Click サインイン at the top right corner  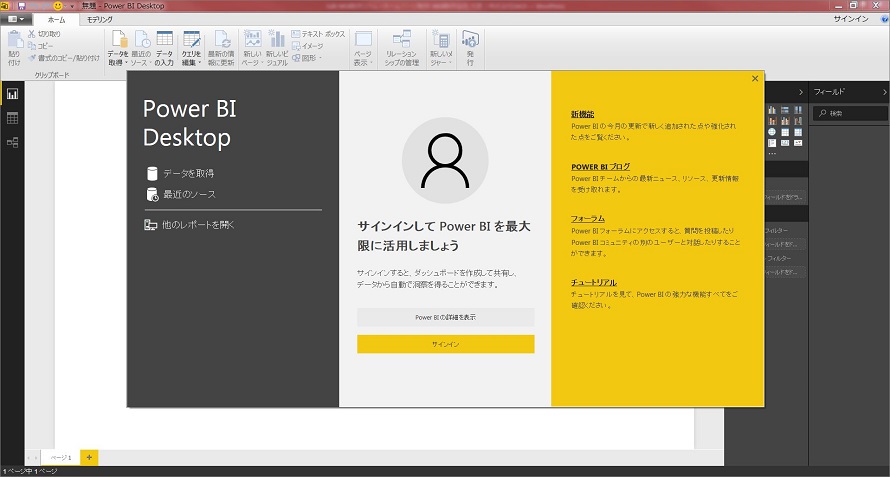[x=851, y=19]
